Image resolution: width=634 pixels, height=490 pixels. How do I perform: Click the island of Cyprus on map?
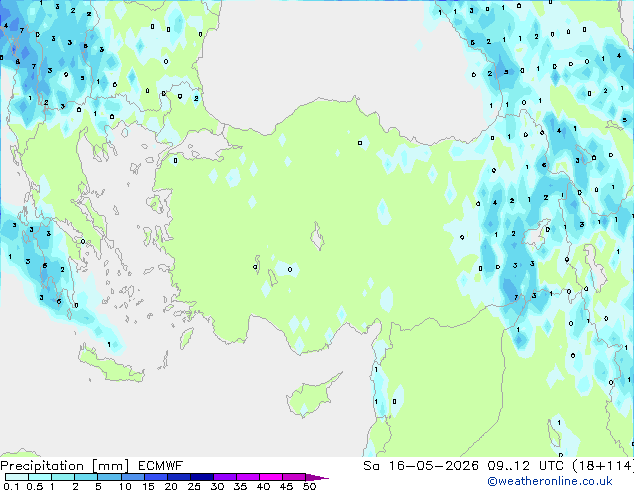pyautogui.click(x=311, y=396)
